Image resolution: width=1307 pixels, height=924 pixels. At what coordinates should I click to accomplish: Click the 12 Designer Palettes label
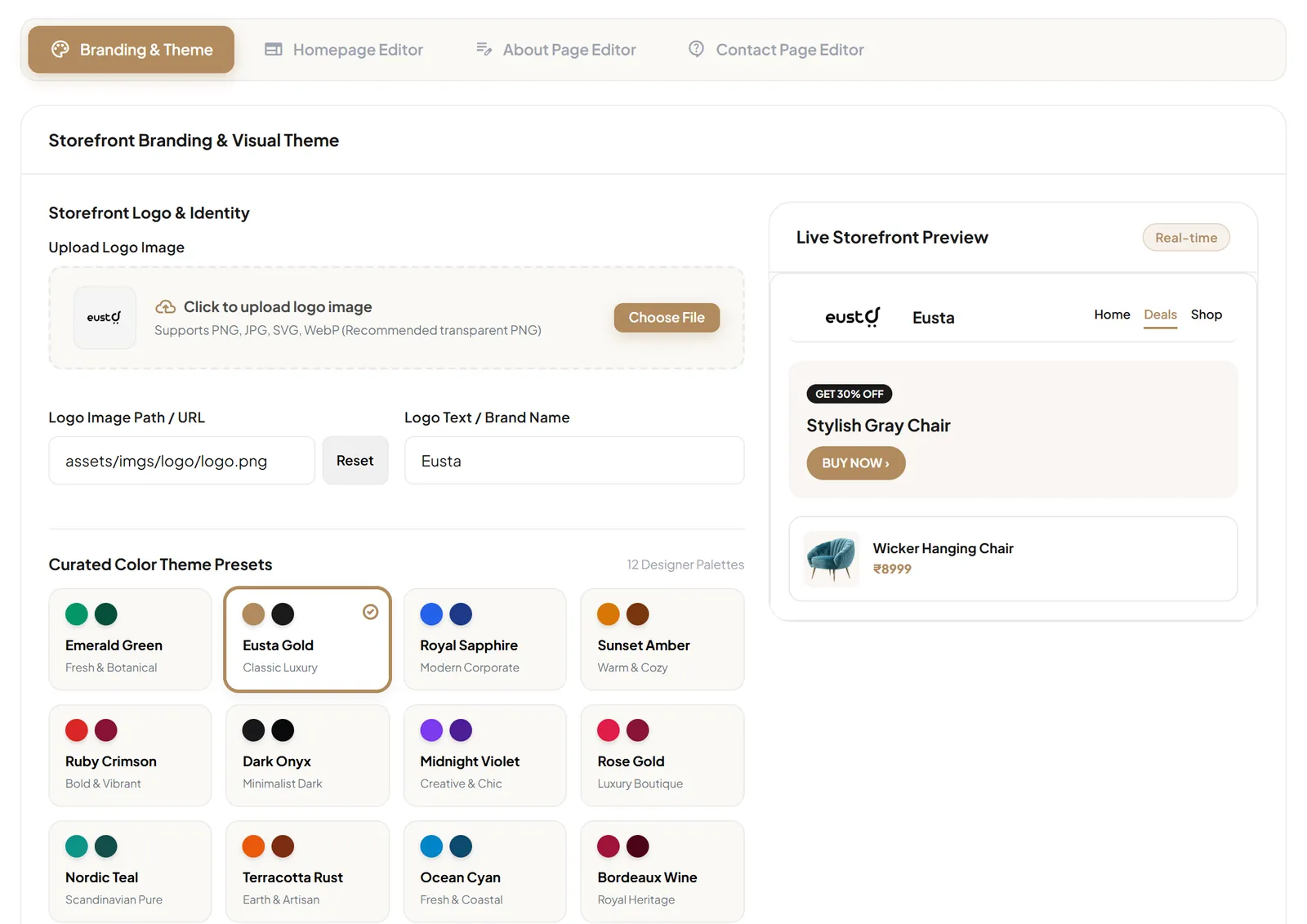[x=685, y=565]
